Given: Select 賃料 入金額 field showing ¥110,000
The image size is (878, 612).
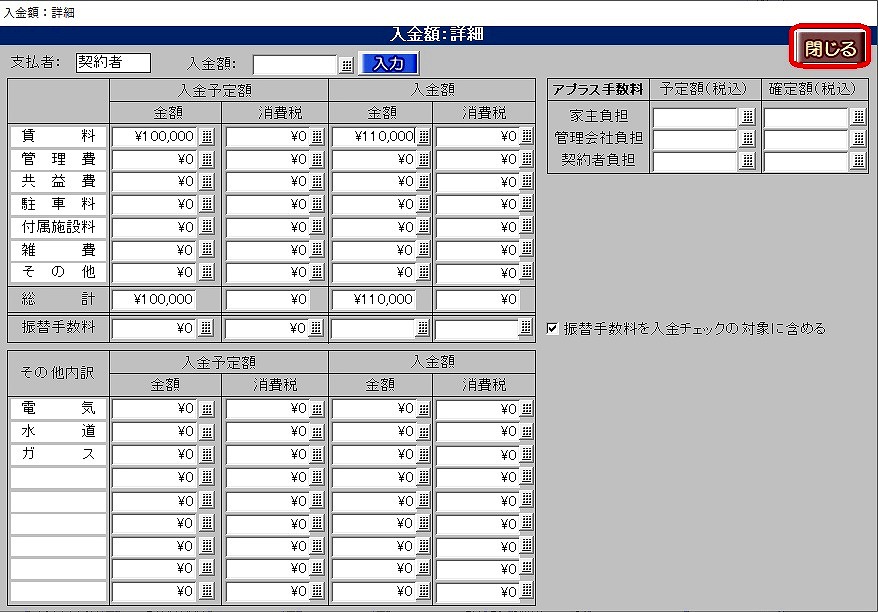Looking at the screenshot, I should 372,136.
